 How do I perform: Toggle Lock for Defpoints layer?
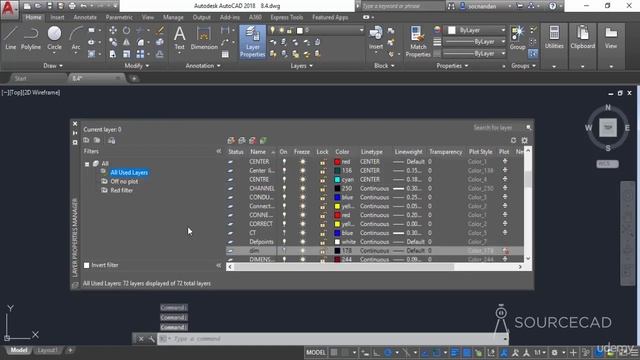pyautogui.click(x=322, y=242)
